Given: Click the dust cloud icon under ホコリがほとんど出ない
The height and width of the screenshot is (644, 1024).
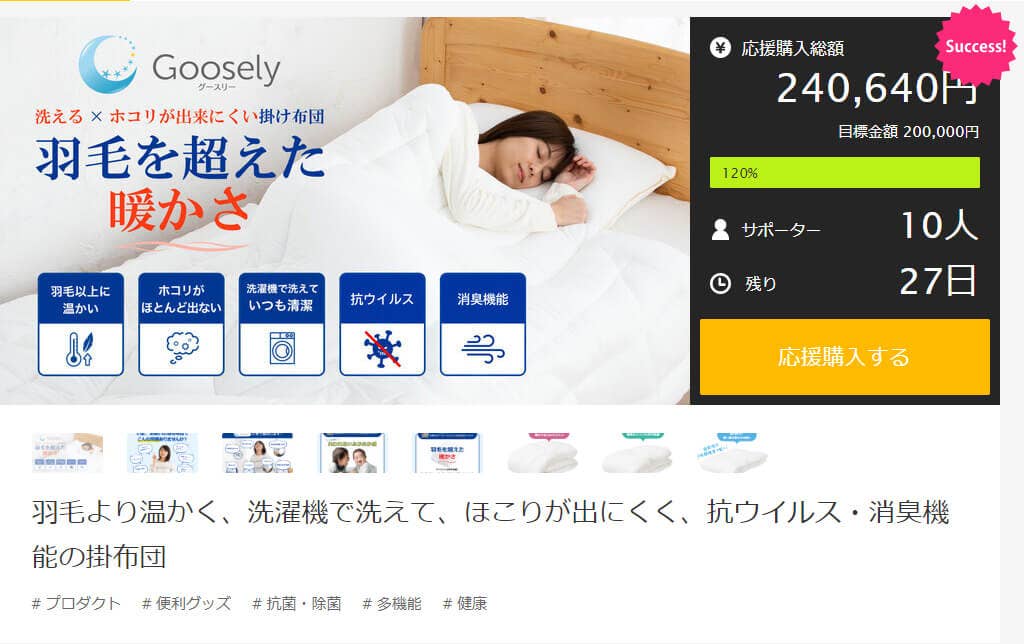Looking at the screenshot, I should click(182, 348).
